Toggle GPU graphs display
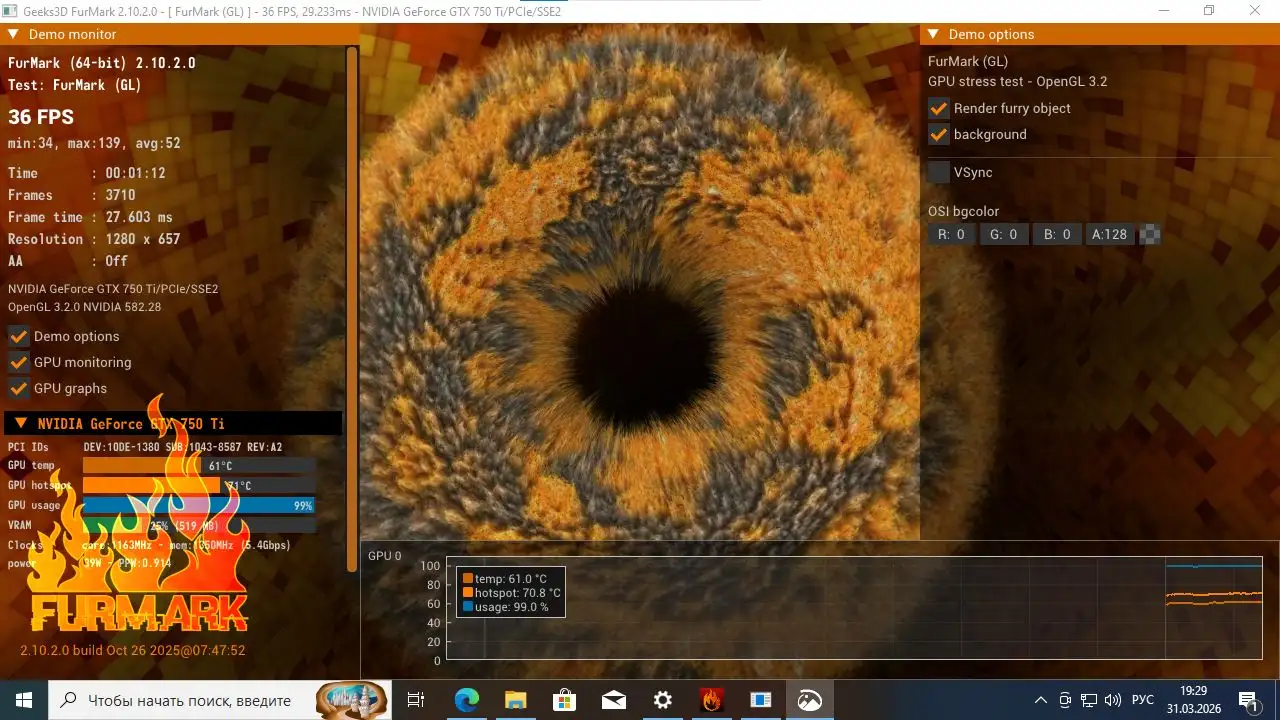This screenshot has width=1280, height=720. click(18, 388)
